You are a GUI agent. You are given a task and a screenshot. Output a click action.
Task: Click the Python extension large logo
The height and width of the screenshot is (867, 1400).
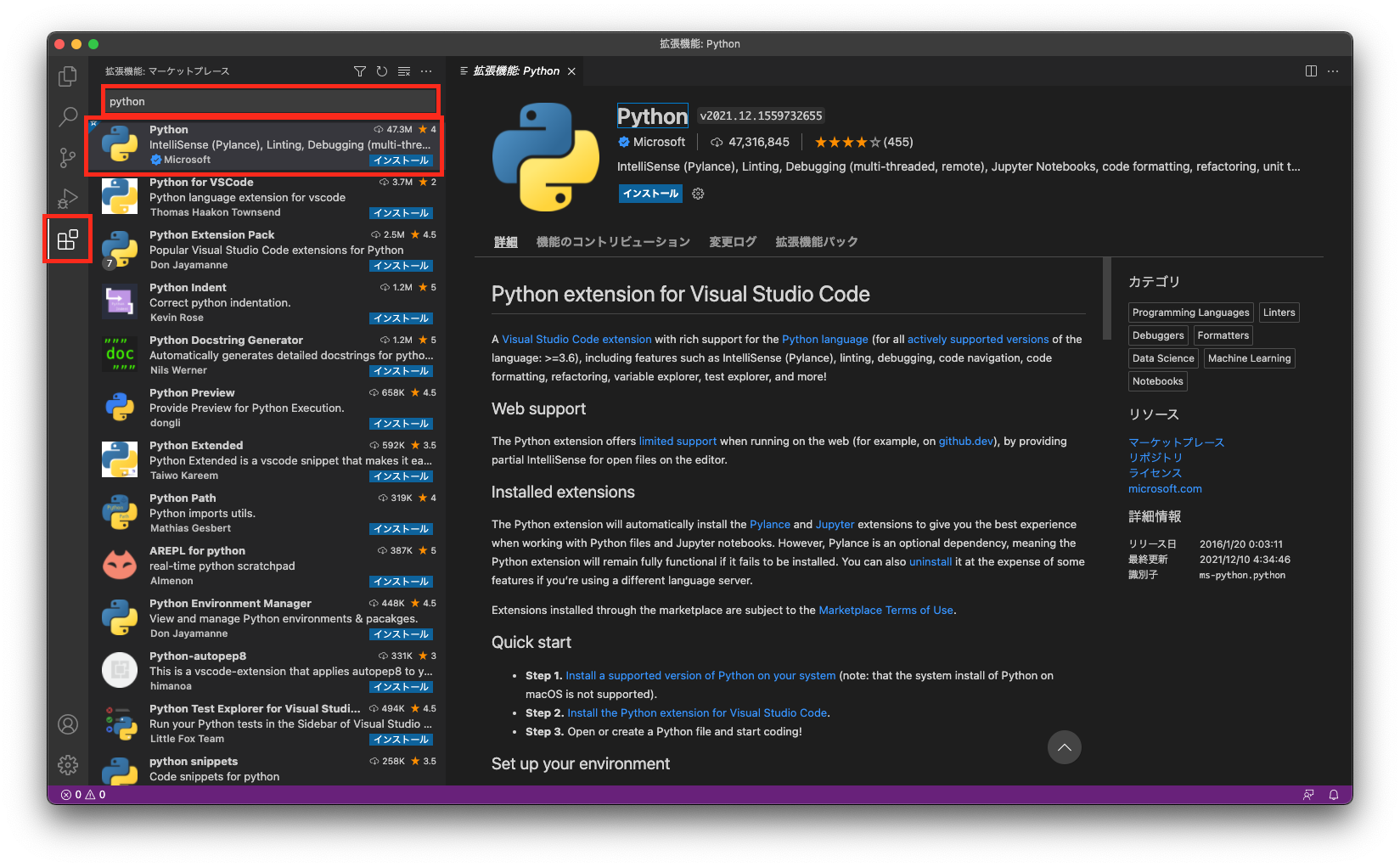click(x=546, y=157)
